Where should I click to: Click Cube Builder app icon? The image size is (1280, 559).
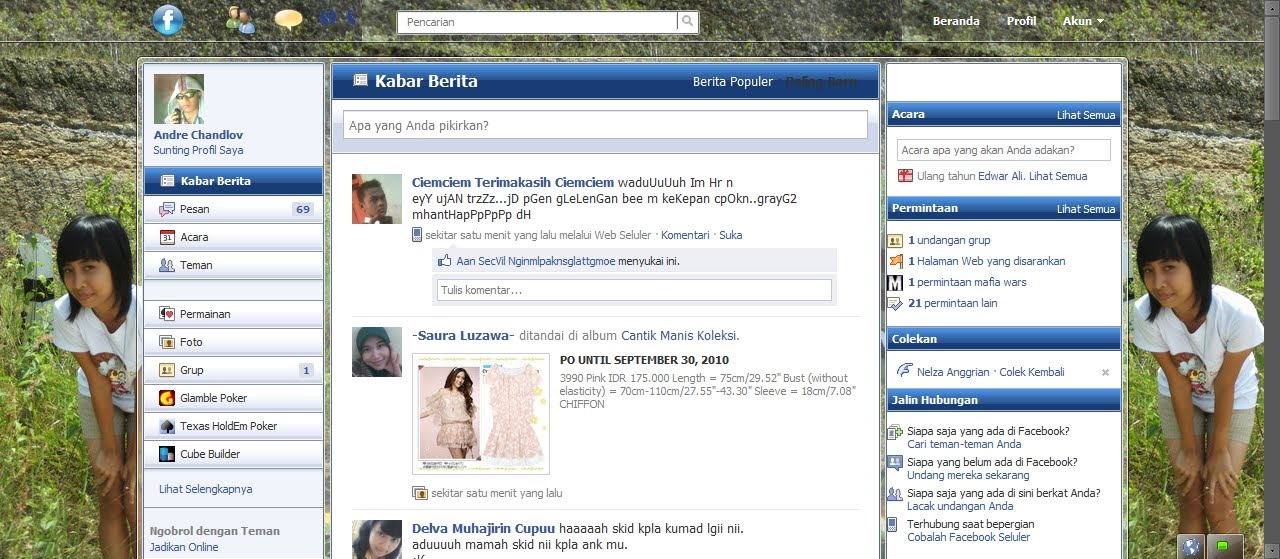coord(167,454)
